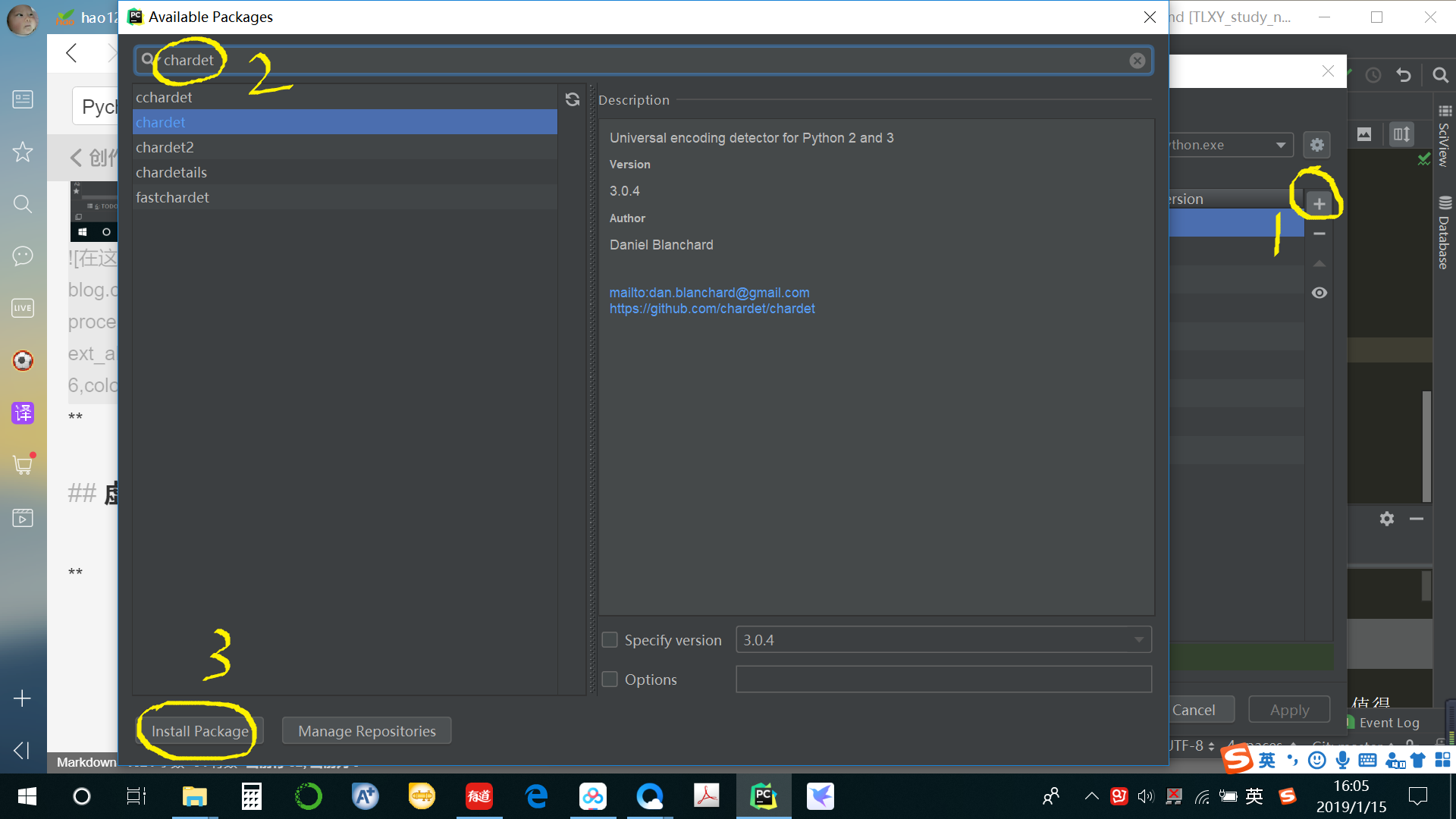Click the Install Package button
The image size is (1456, 819).
199,731
